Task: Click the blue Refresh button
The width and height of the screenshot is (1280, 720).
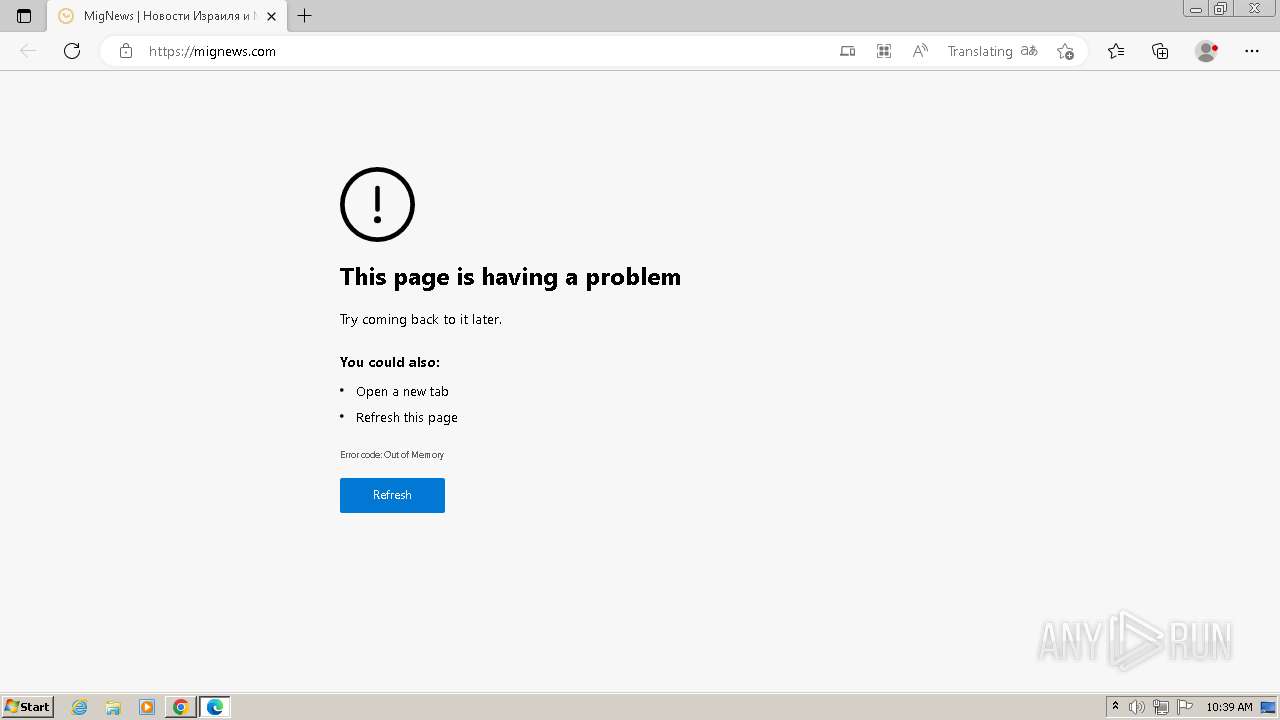Action: (392, 495)
